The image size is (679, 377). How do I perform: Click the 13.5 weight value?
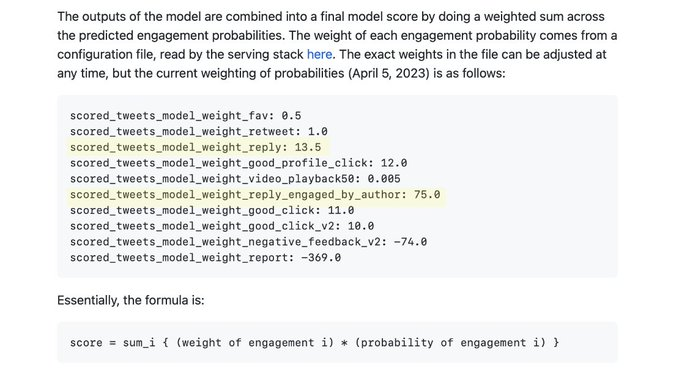point(308,147)
